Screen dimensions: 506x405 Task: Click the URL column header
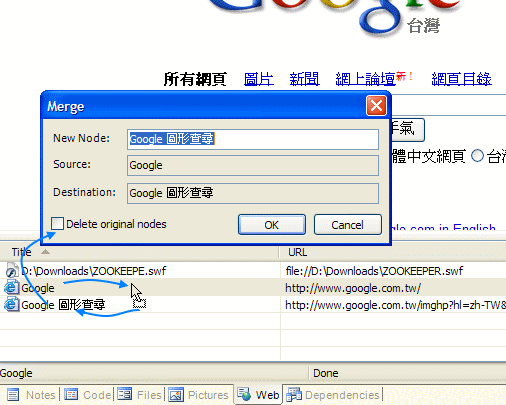point(393,252)
